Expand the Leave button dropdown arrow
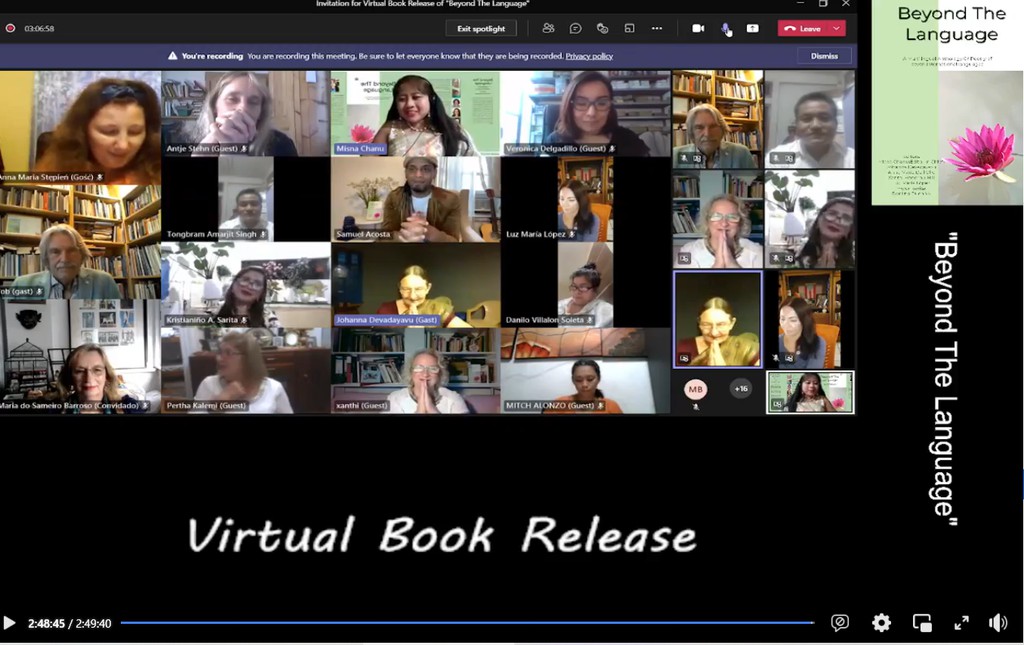1024x645 pixels. [x=836, y=28]
